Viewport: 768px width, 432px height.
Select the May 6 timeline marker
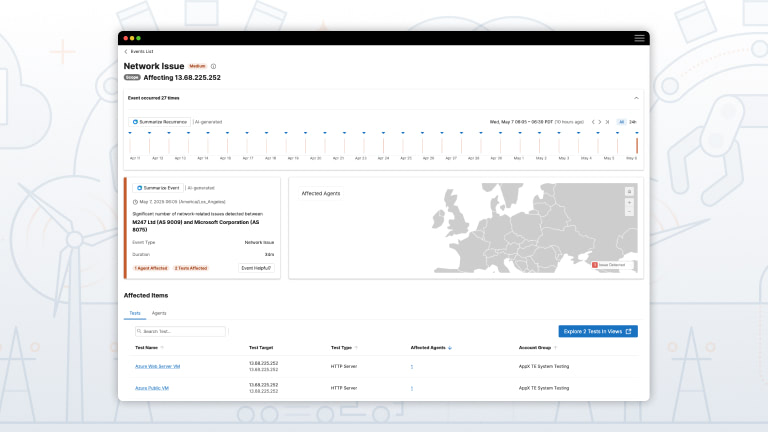point(637,145)
